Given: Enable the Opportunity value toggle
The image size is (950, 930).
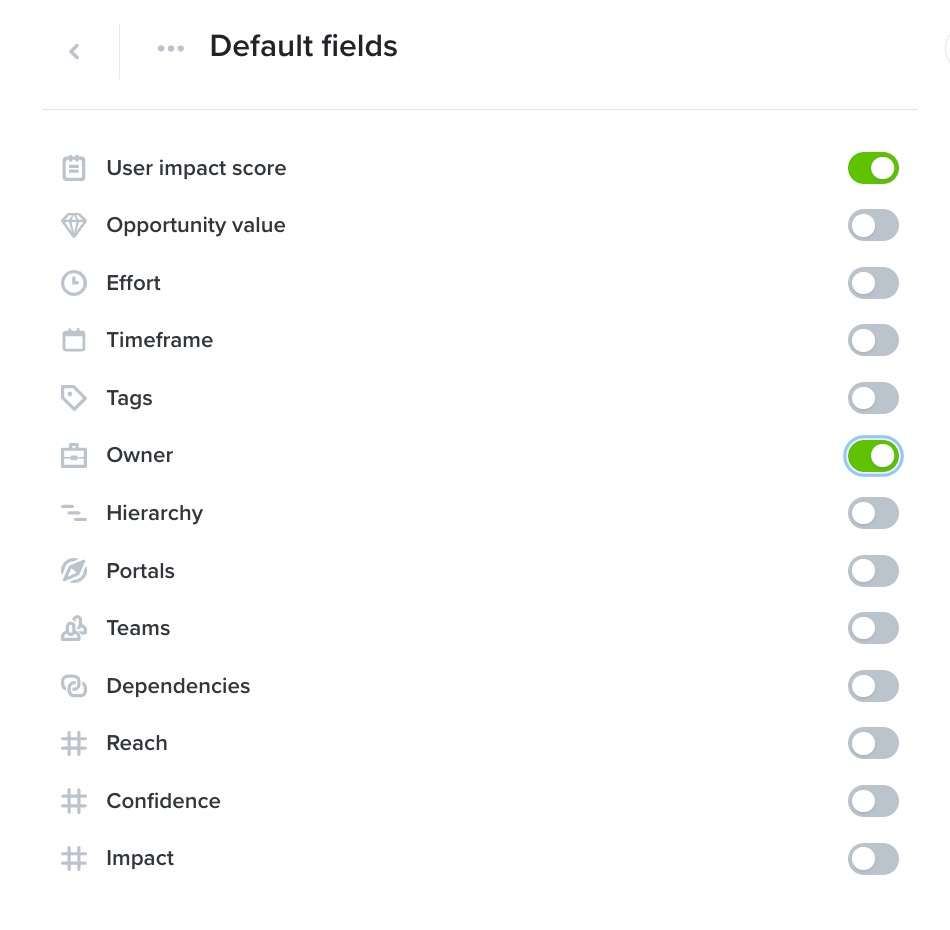Looking at the screenshot, I should click(873, 225).
